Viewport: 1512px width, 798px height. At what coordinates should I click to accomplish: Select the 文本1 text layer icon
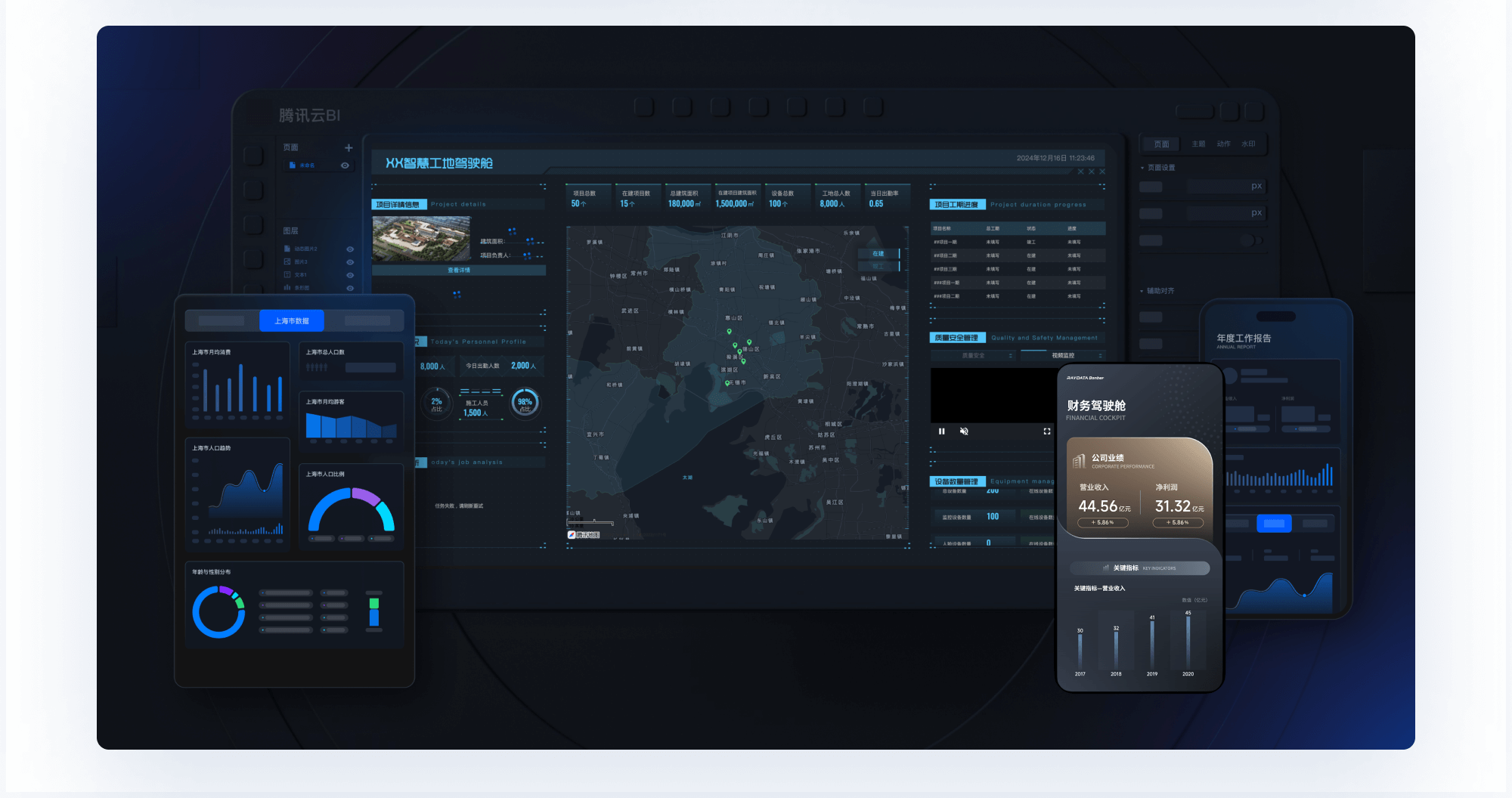click(287, 274)
